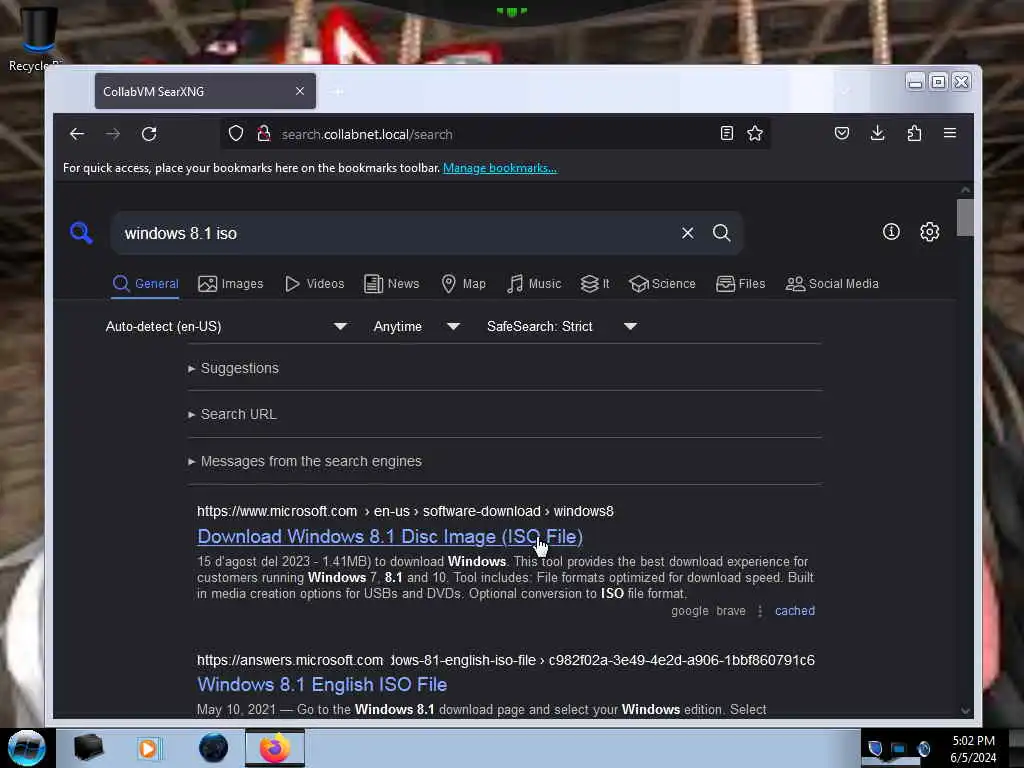This screenshot has height=768, width=1024.
Task: Click the scrollbar down arrow
Action: point(965,711)
